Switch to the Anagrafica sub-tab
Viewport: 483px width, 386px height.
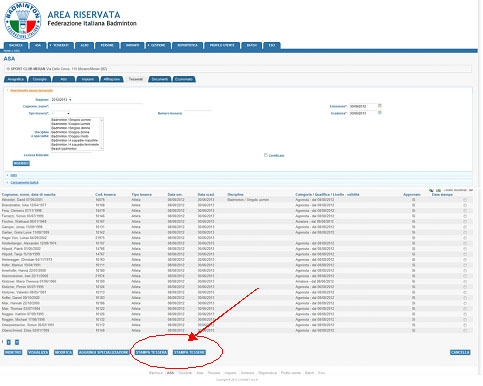click(x=16, y=79)
